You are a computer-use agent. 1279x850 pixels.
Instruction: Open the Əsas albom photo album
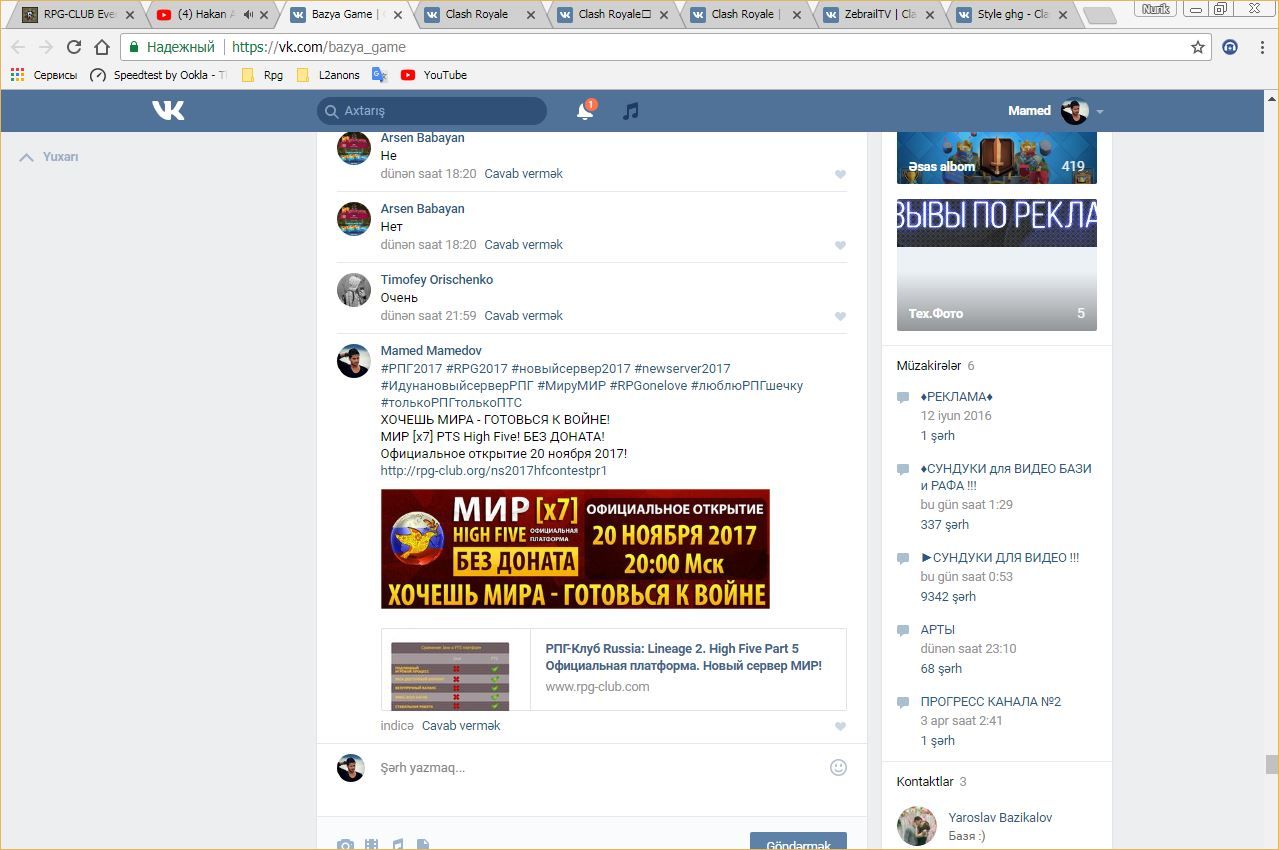pos(997,158)
